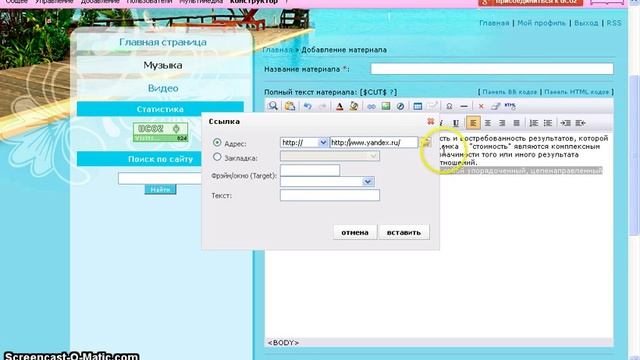Open the font color tool (red A icon)
The image size is (640, 360).
pyautogui.click(x=339, y=106)
